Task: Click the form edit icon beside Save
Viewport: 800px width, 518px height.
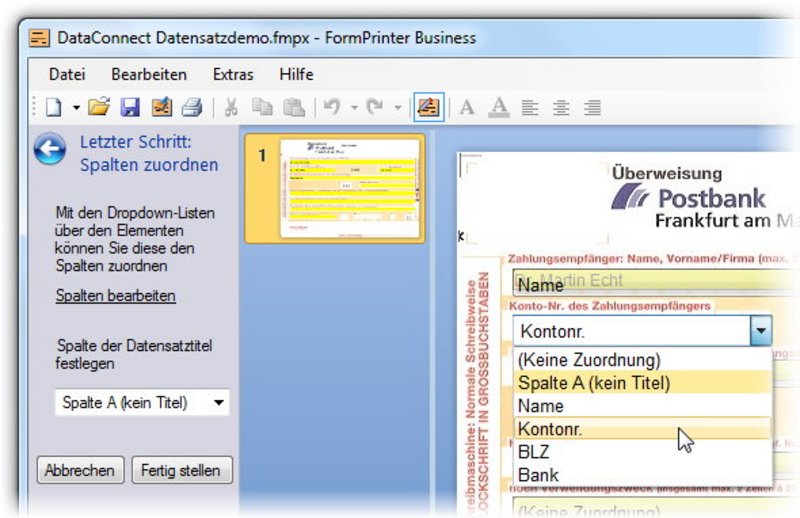Action: [x=162, y=107]
